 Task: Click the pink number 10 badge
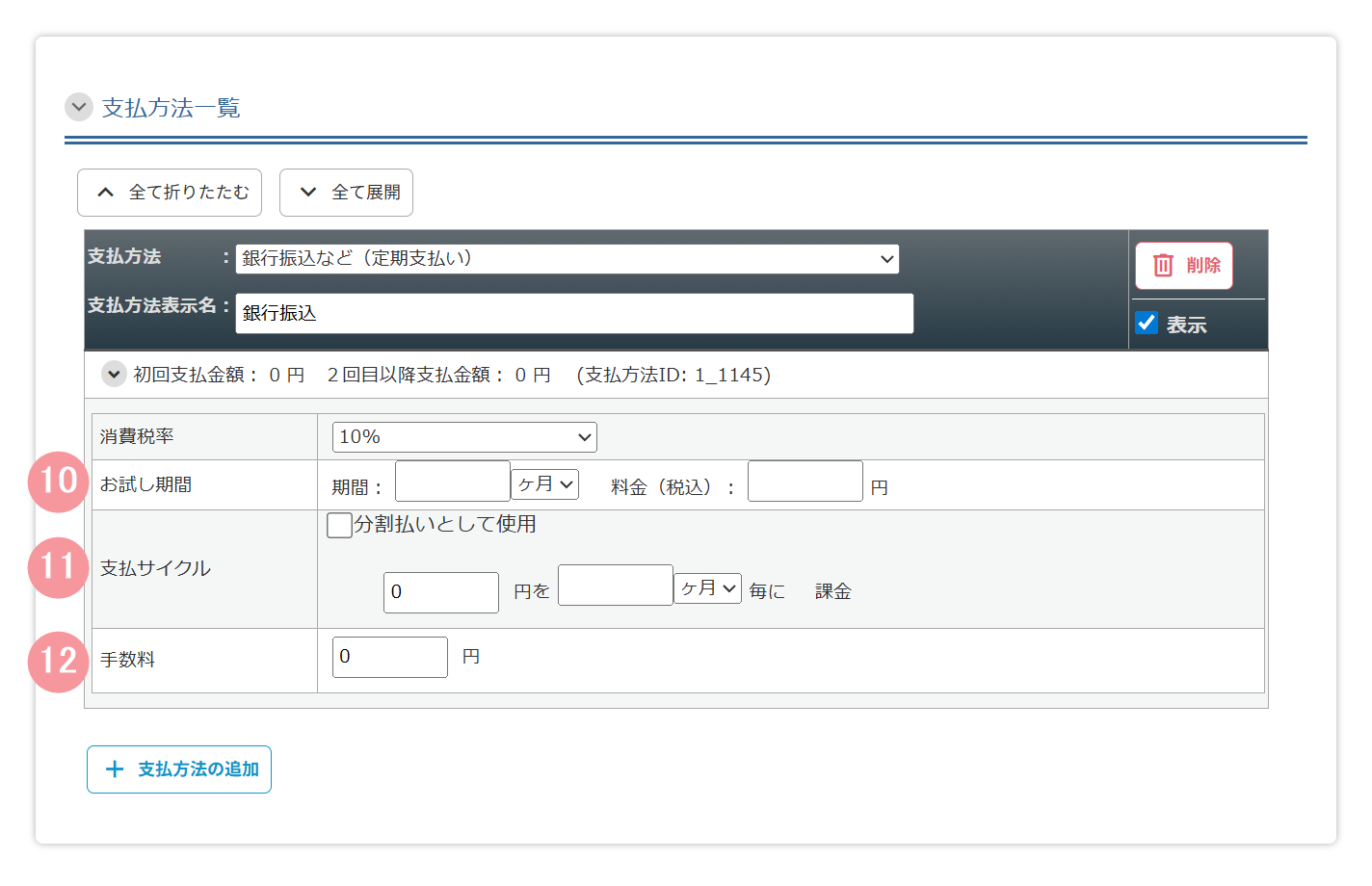[59, 482]
